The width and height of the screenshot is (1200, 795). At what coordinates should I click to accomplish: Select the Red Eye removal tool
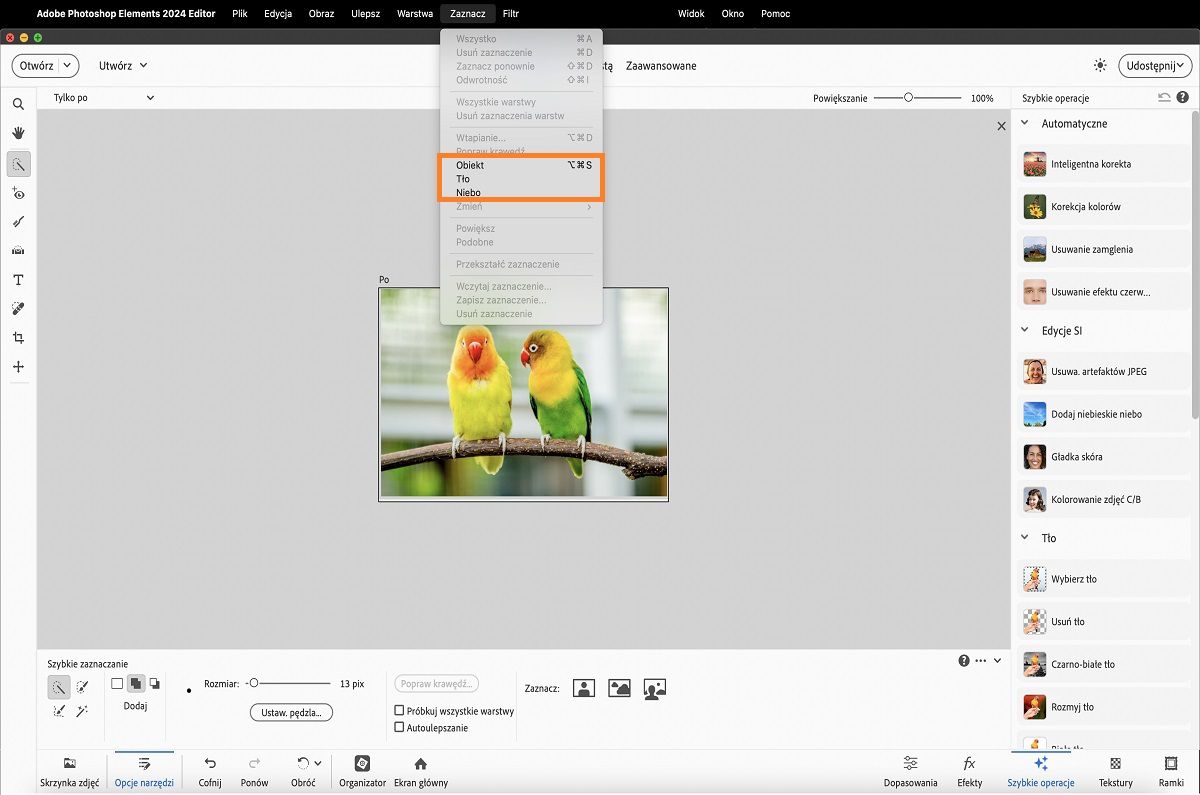tap(18, 193)
